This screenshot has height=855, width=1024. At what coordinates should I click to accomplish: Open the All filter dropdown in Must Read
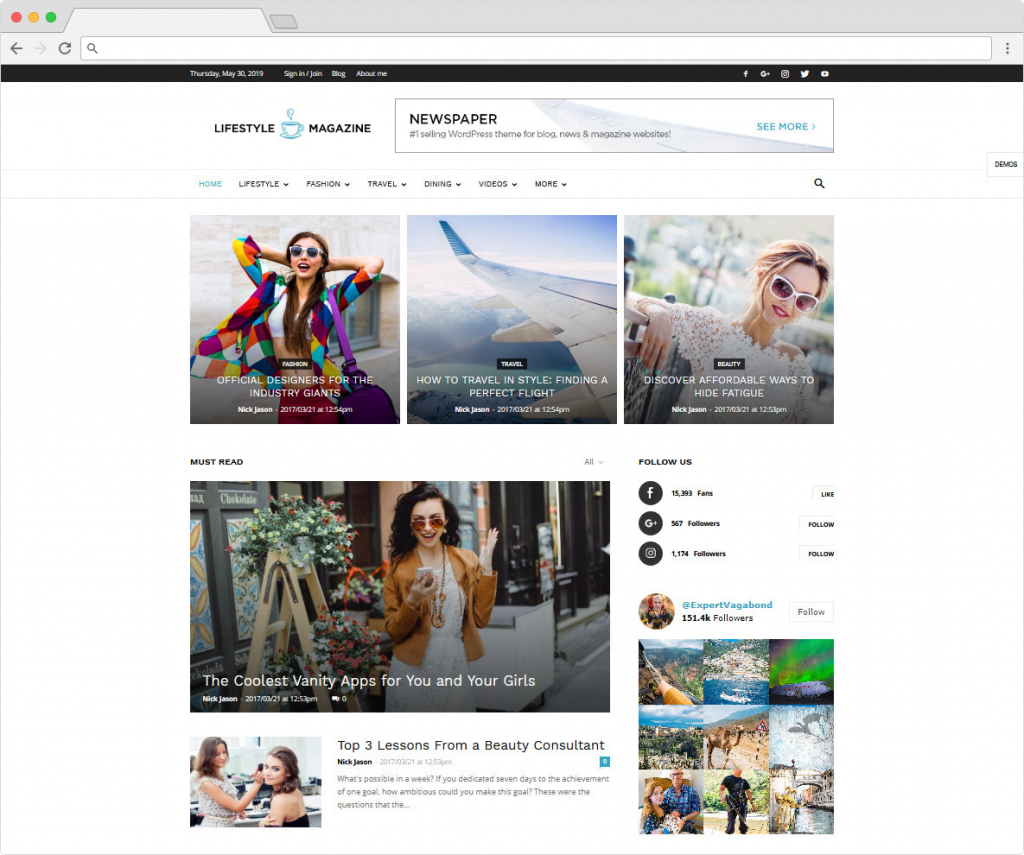coord(594,462)
